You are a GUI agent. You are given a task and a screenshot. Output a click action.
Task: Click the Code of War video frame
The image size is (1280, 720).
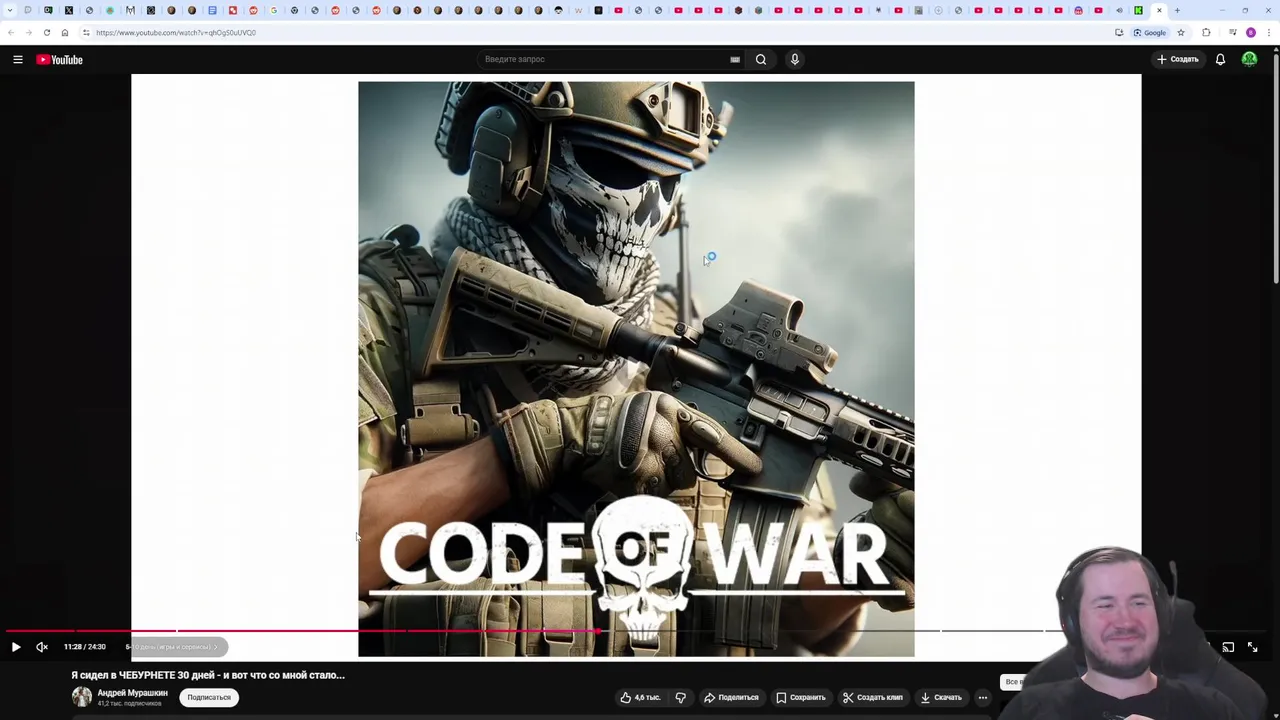pos(636,368)
